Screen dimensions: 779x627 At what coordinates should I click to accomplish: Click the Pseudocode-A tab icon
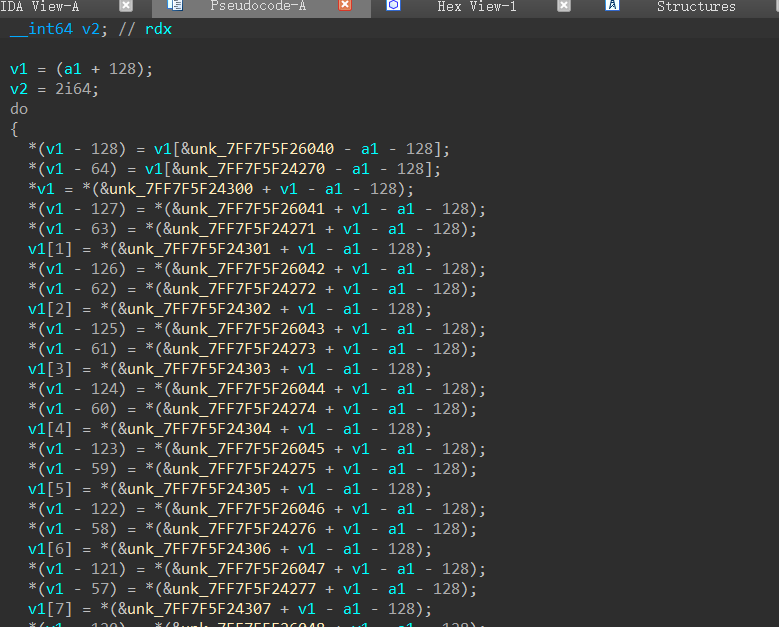point(175,6)
